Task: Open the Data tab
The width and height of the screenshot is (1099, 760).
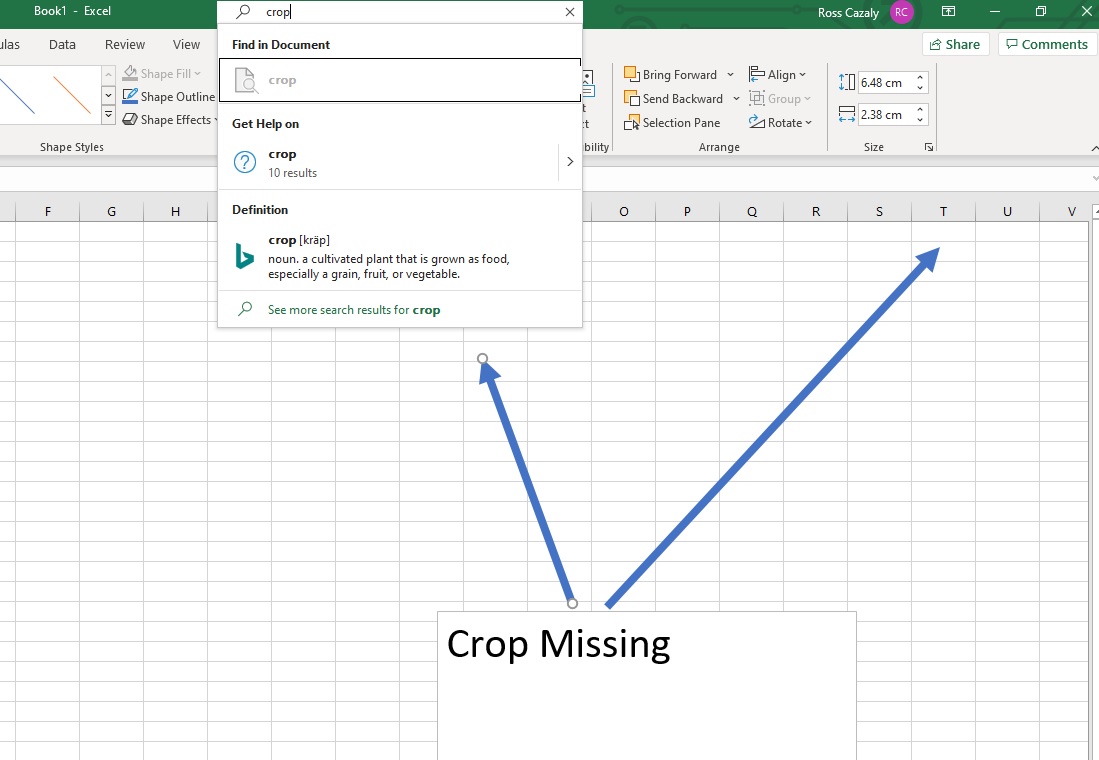Action: pyautogui.click(x=62, y=44)
